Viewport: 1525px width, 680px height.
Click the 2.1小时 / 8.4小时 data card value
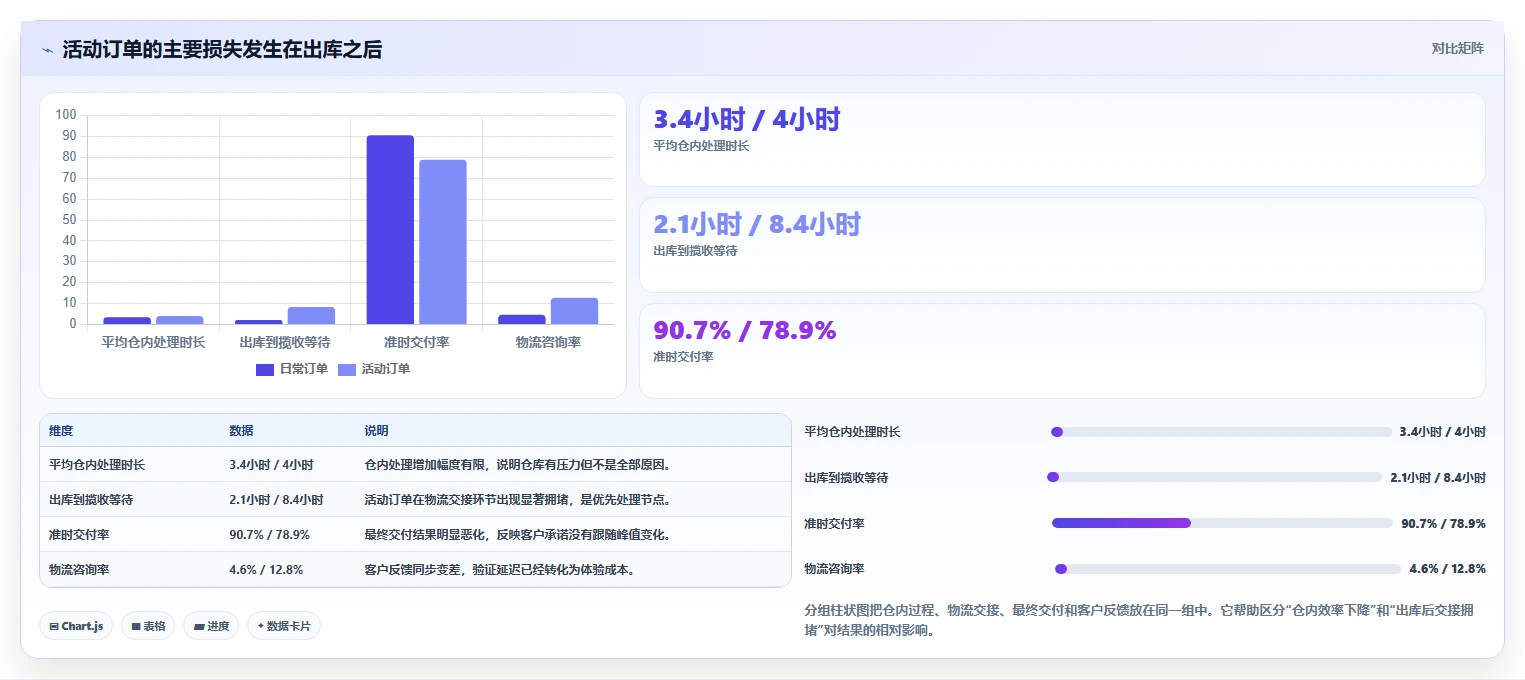click(757, 224)
